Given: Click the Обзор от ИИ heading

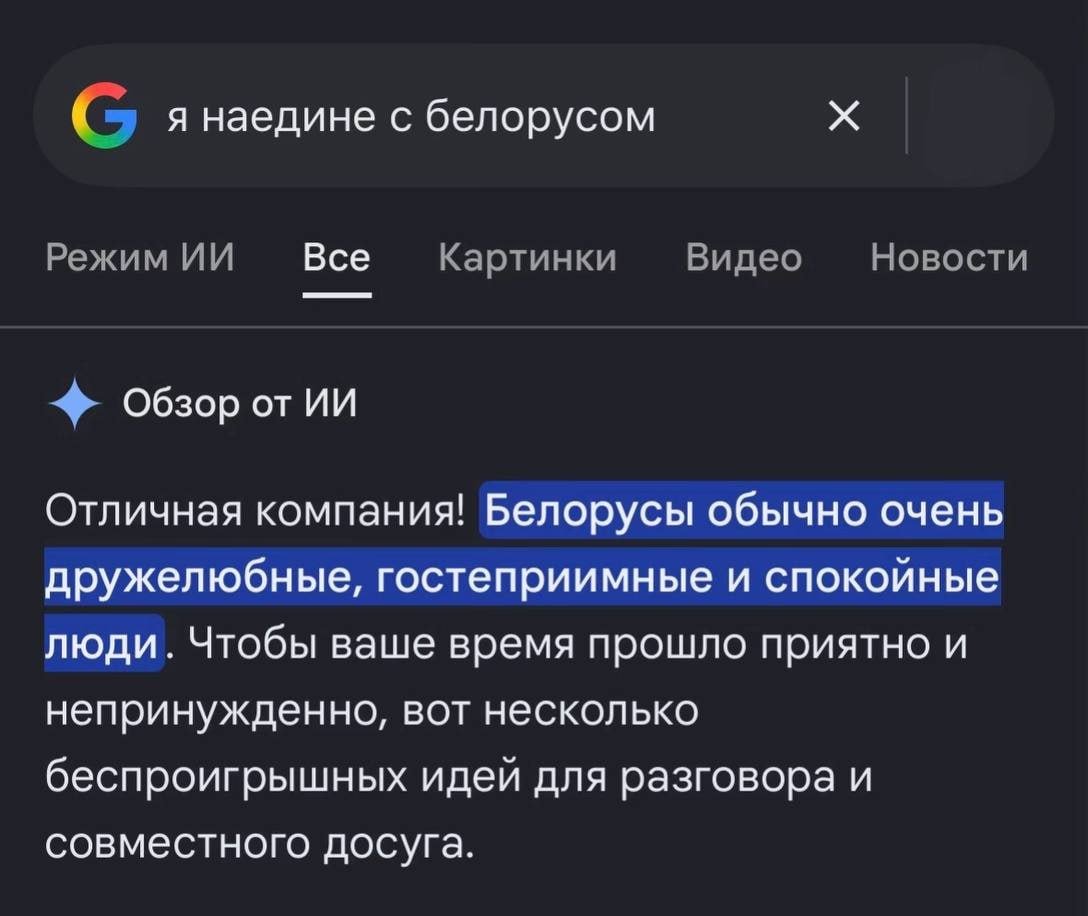Looking at the screenshot, I should [239, 403].
